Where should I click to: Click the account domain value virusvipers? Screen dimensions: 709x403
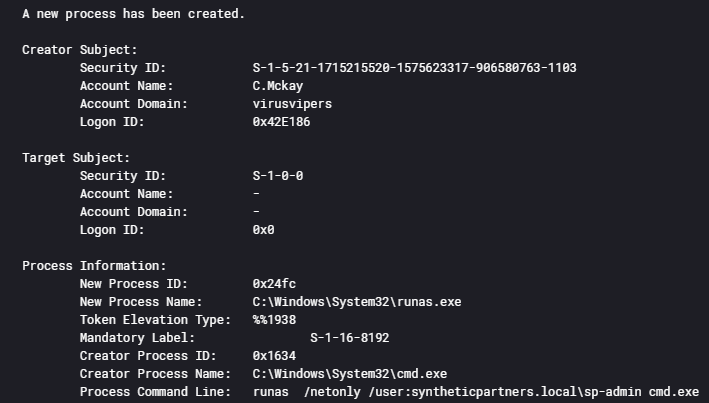click(292, 103)
